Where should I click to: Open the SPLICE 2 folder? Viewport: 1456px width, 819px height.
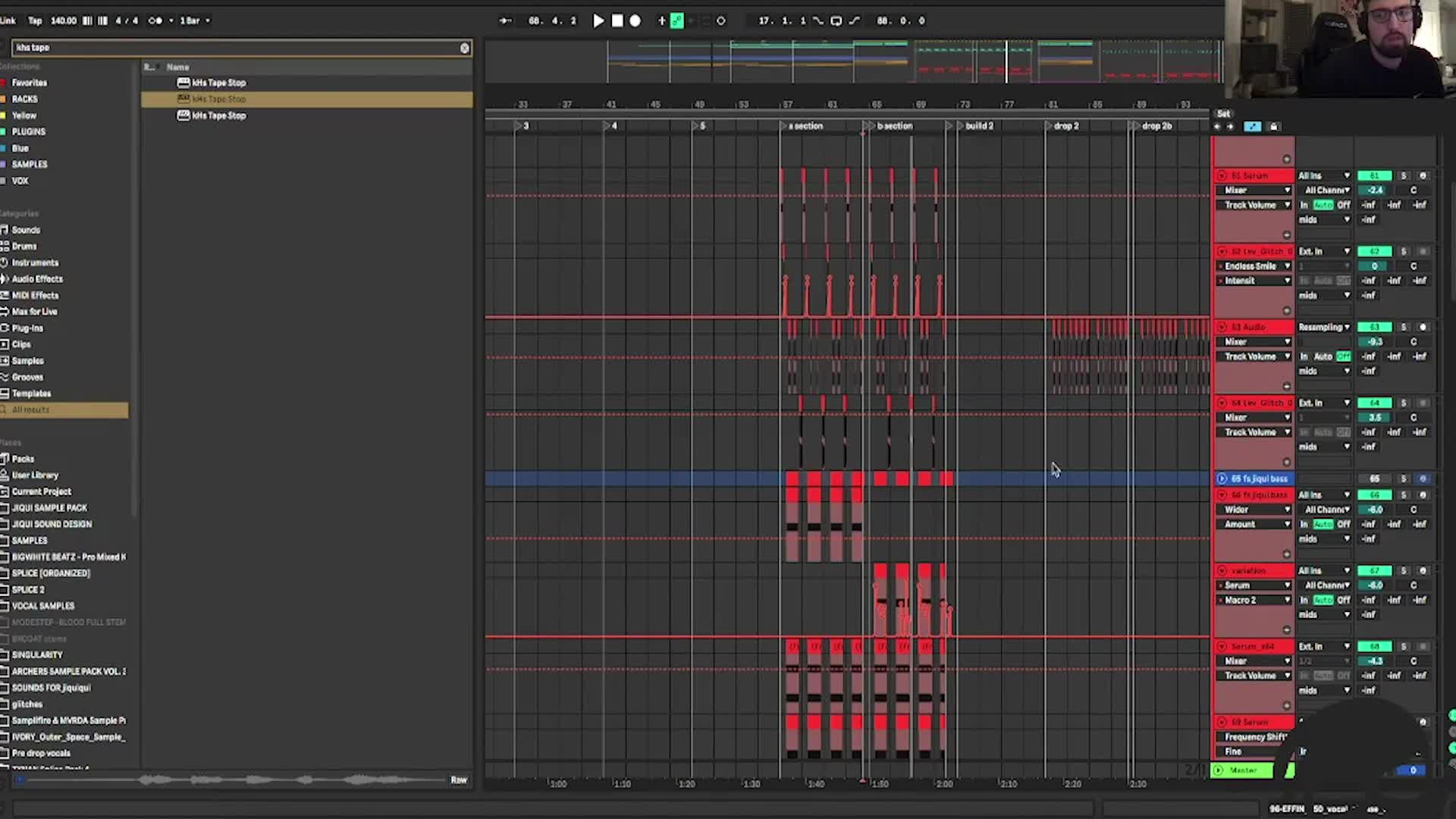click(28, 590)
